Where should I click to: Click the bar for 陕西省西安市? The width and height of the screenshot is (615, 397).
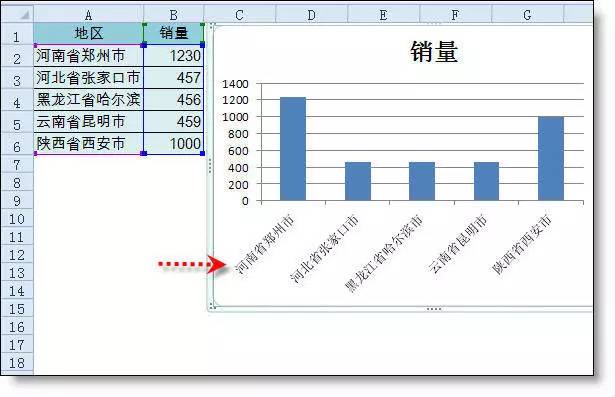coord(551,158)
